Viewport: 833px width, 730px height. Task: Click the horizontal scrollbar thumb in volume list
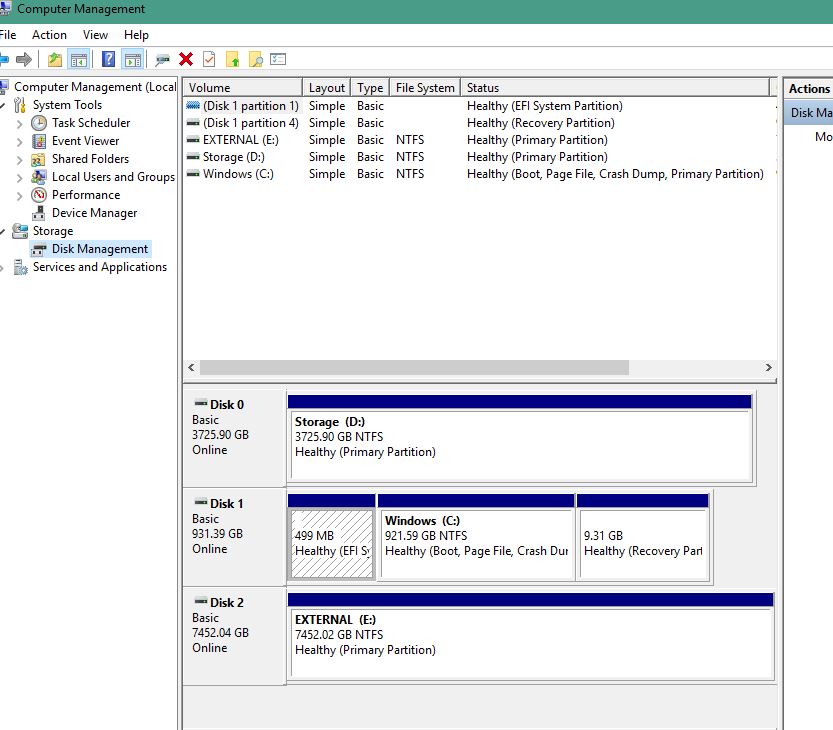pos(414,367)
